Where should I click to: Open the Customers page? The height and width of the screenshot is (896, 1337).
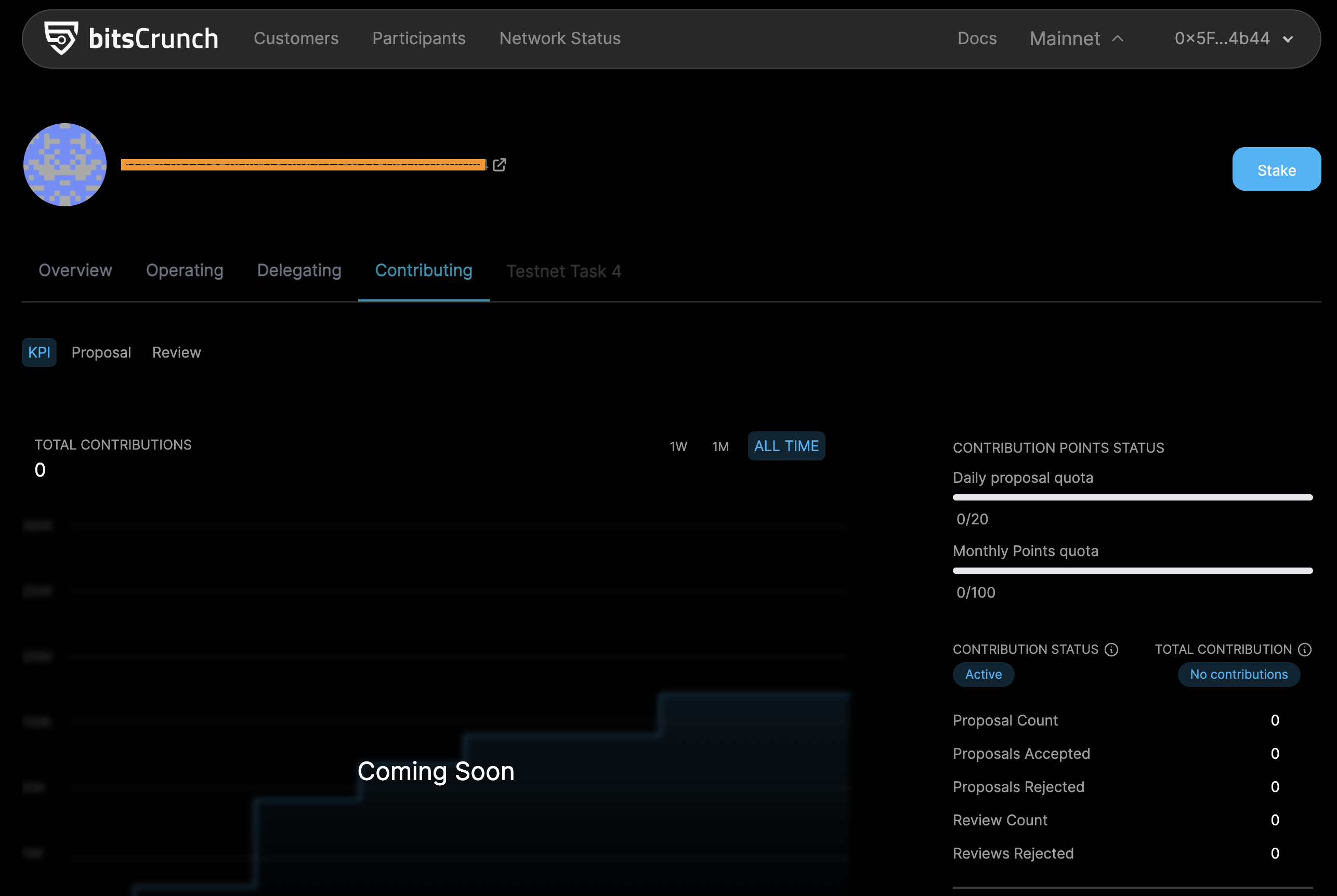(296, 38)
